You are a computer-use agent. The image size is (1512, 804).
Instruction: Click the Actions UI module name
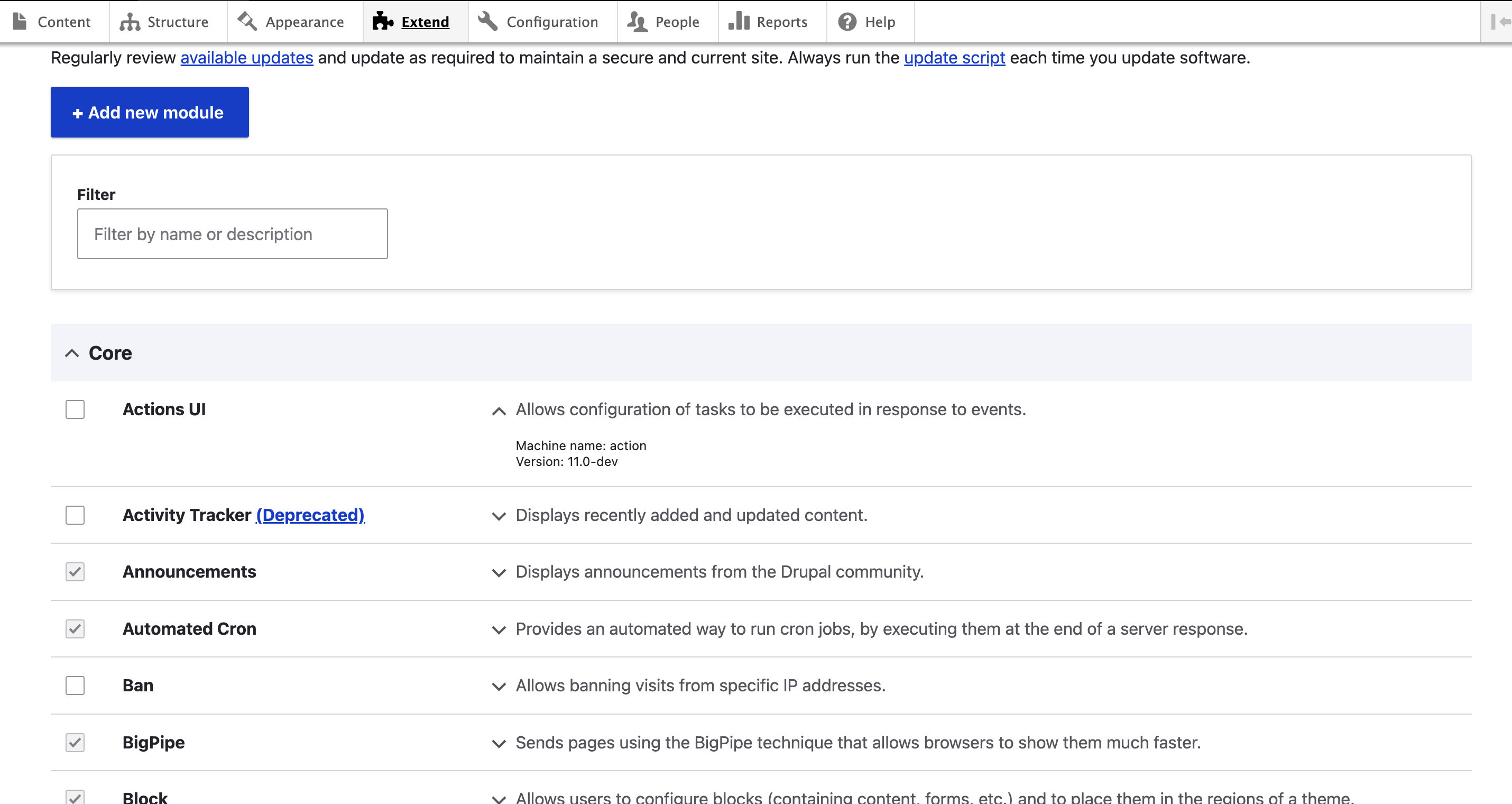pos(164,409)
